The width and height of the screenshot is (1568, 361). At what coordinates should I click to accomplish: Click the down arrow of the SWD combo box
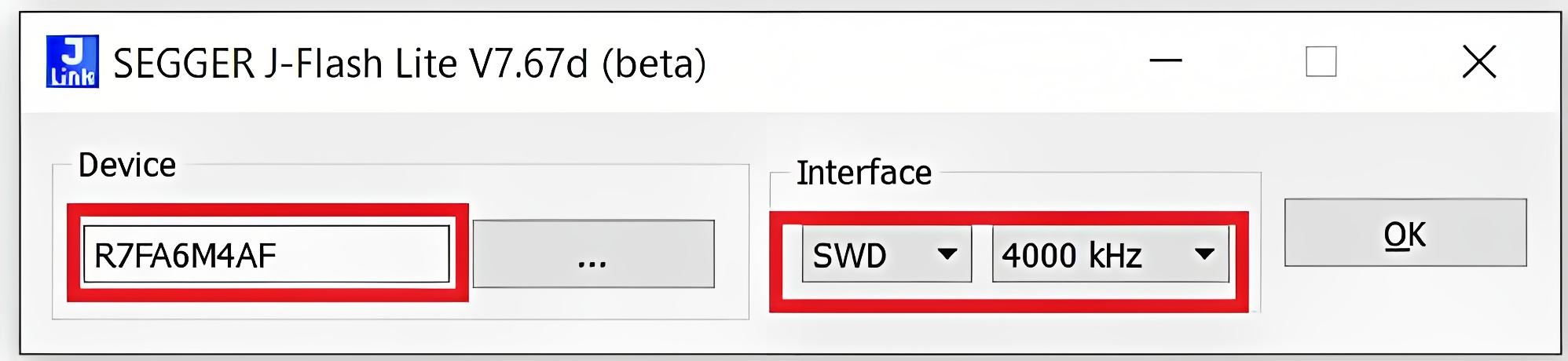coord(947,254)
